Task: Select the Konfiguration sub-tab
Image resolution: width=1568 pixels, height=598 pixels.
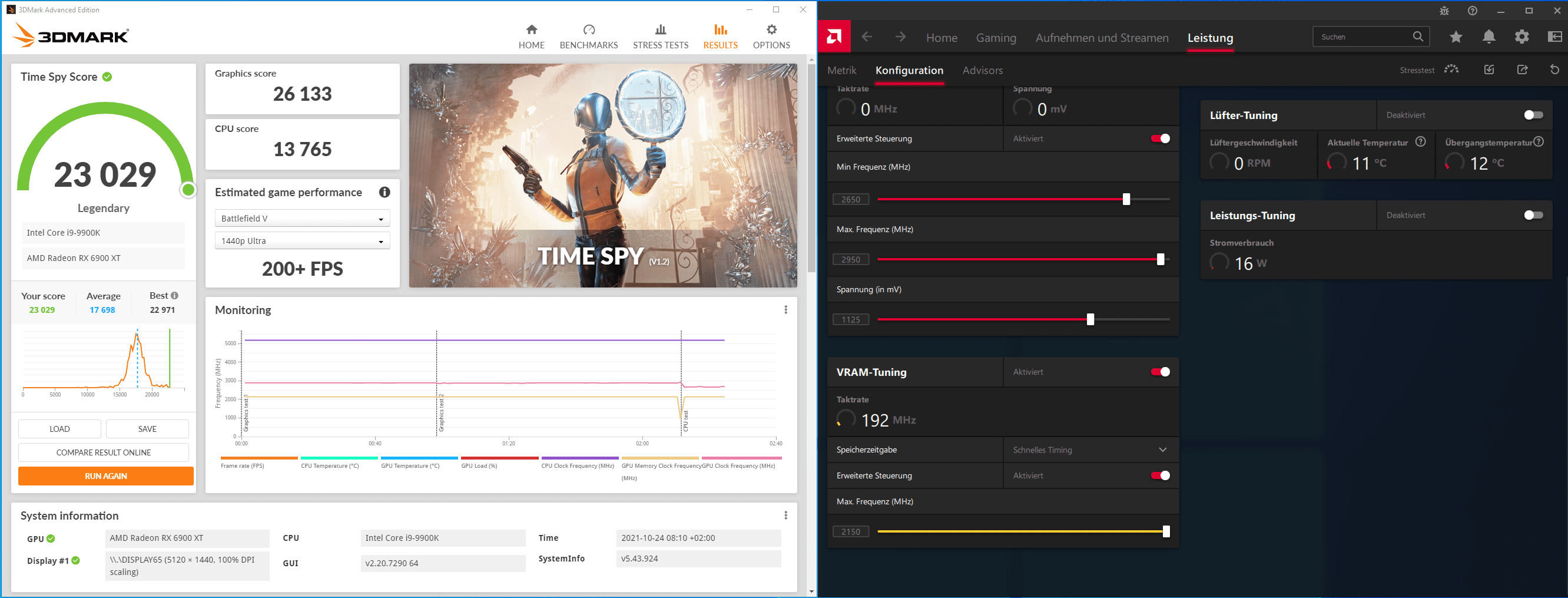Action: (x=909, y=70)
